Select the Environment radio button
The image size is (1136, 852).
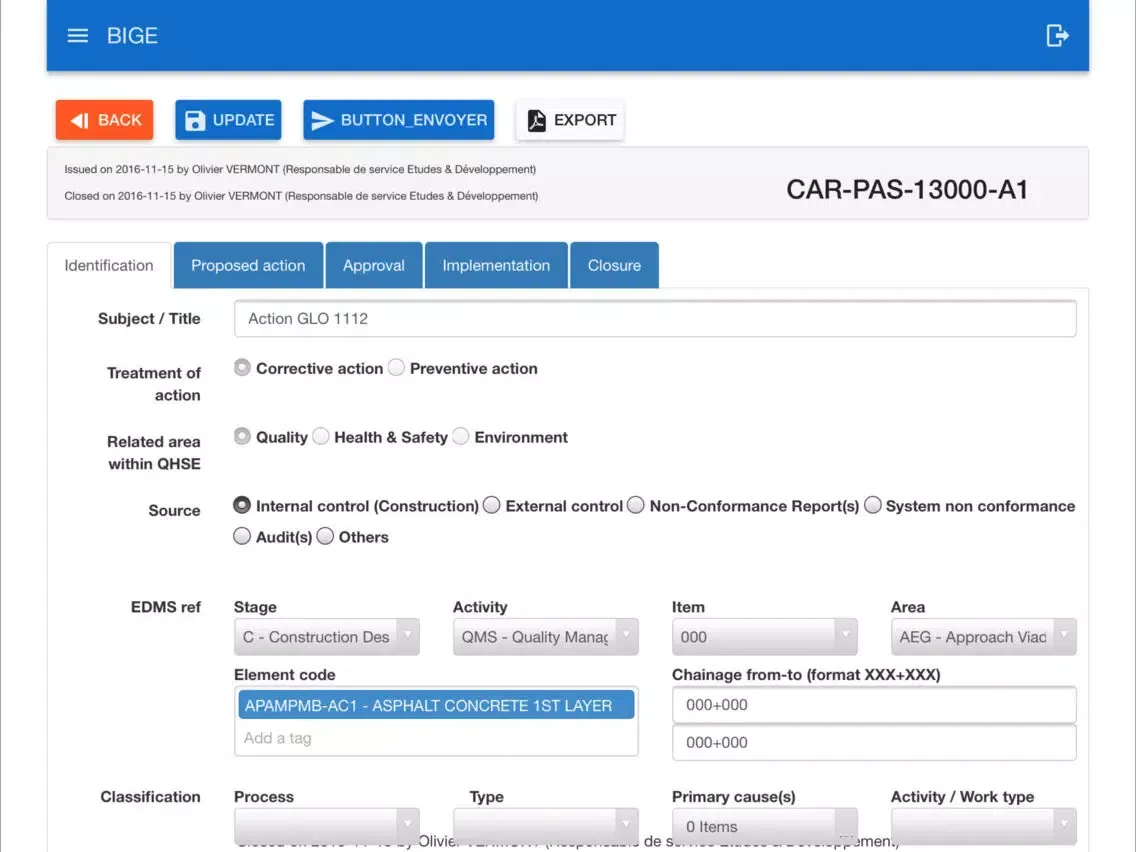coord(461,437)
